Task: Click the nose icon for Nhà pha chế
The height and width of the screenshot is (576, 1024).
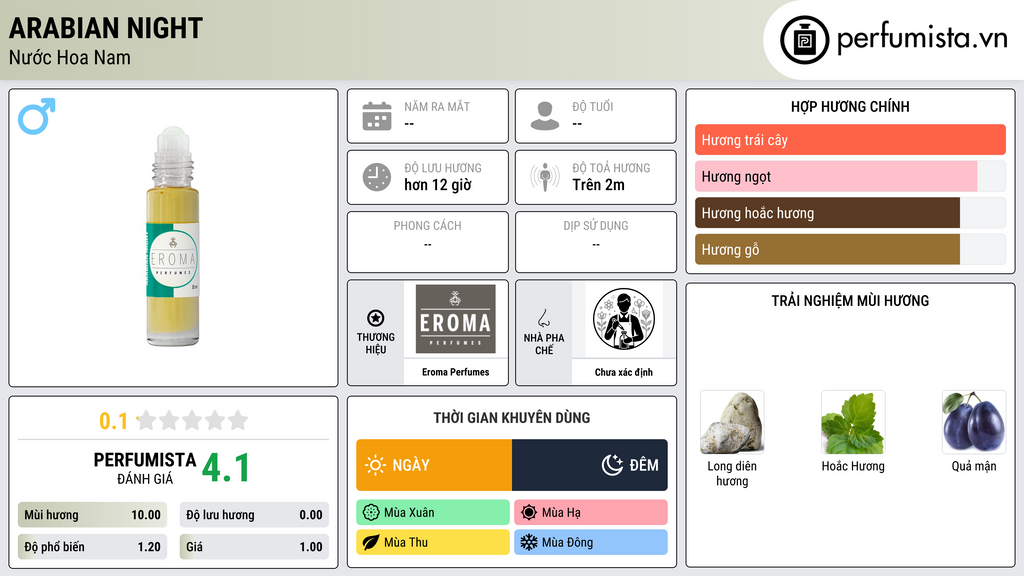Action: coord(543,318)
